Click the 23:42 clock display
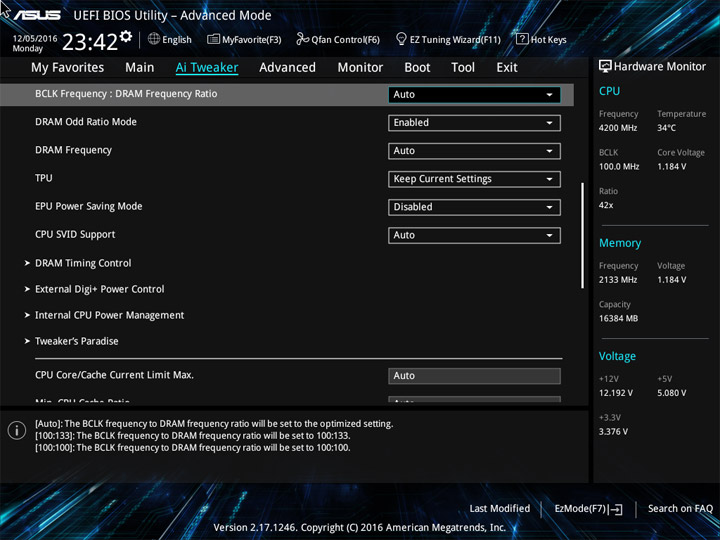The width and height of the screenshot is (720, 540). point(90,42)
